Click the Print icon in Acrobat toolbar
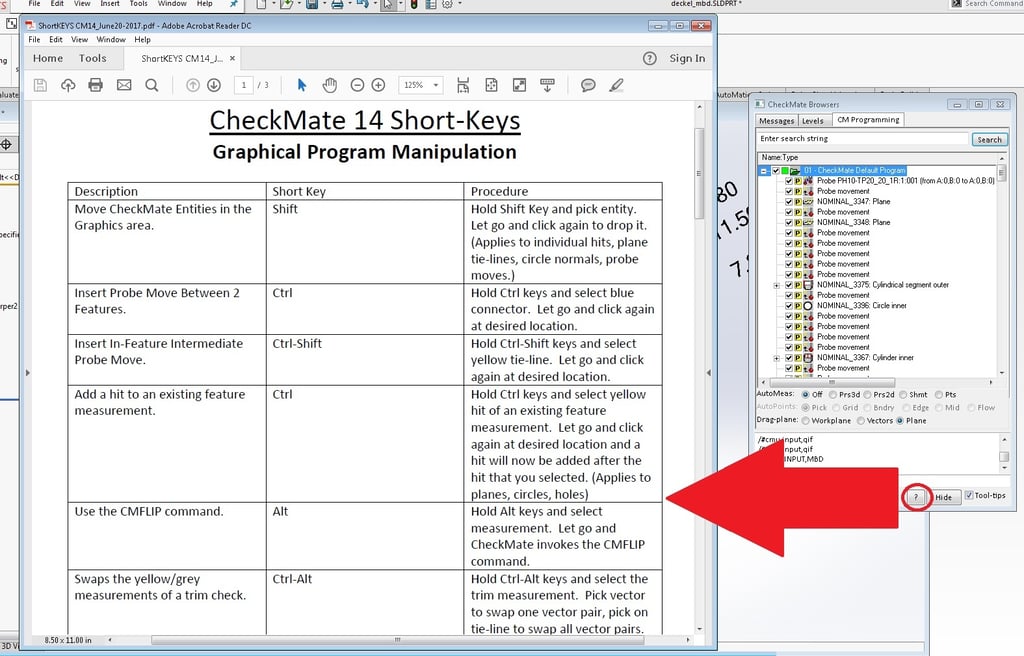The width and height of the screenshot is (1024, 656). pos(96,85)
